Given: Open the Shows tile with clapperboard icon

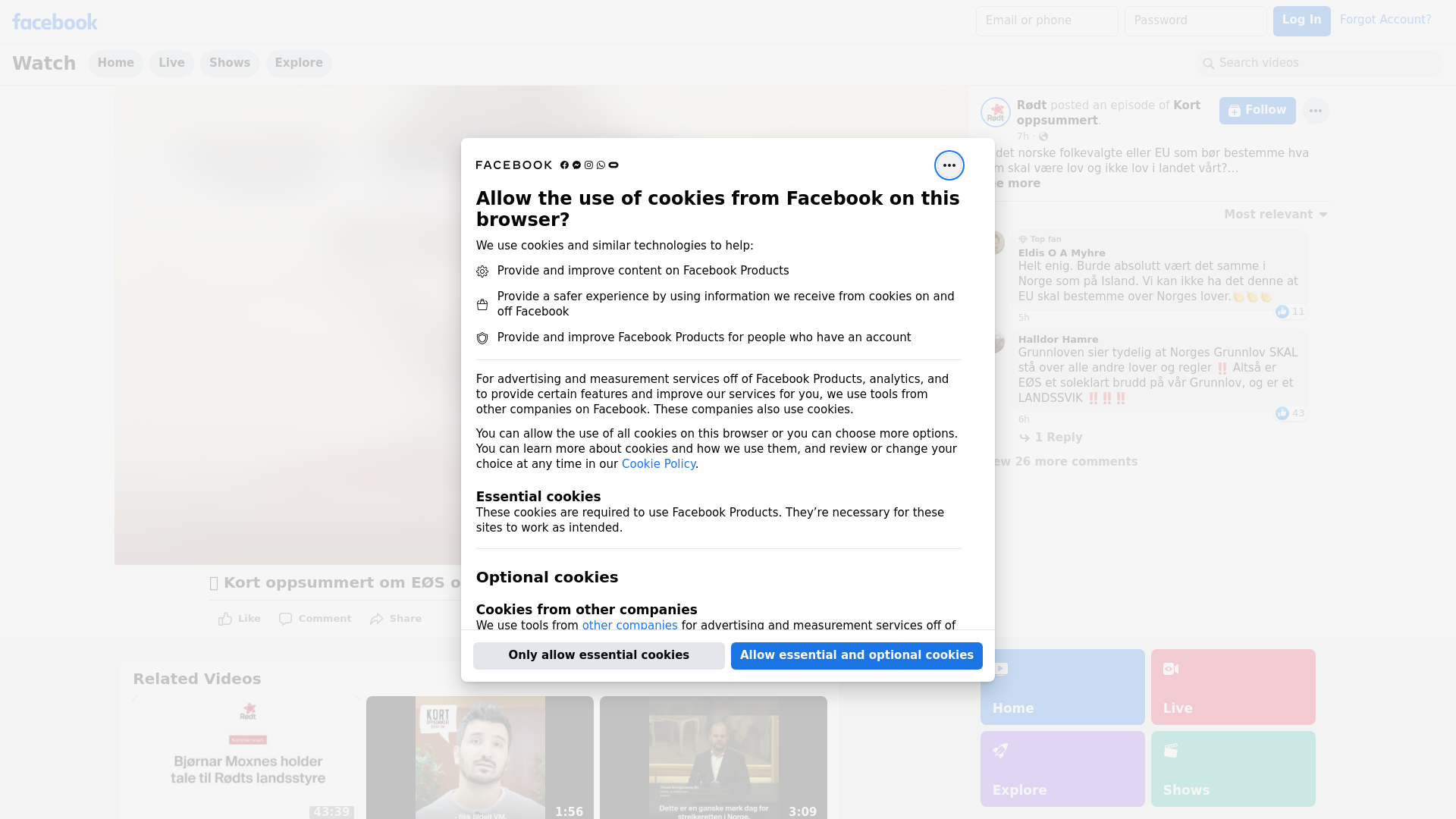Looking at the screenshot, I should pos(1233,769).
